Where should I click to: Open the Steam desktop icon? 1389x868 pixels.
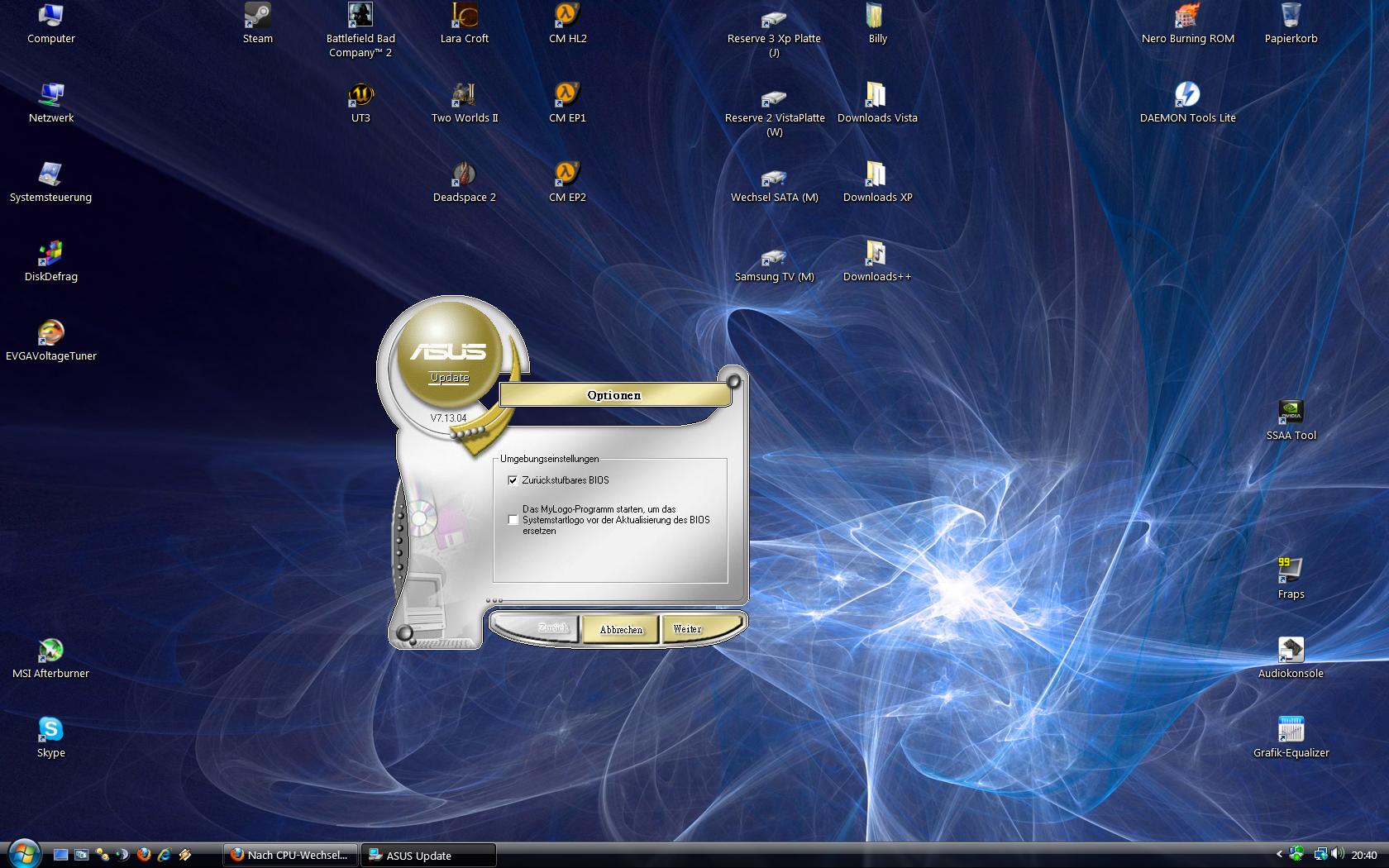tap(257, 24)
